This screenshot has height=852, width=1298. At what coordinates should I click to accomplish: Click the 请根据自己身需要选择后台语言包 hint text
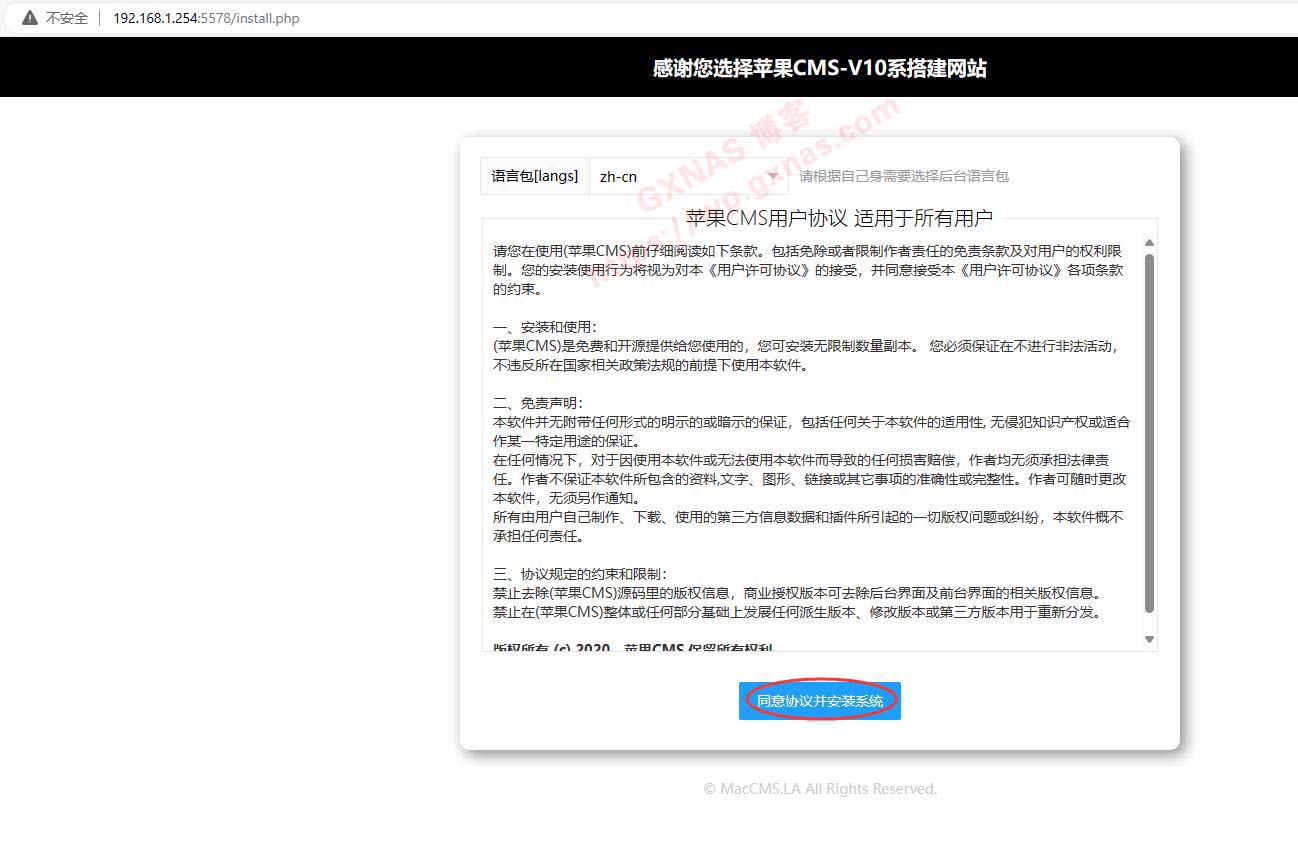[x=903, y=176]
